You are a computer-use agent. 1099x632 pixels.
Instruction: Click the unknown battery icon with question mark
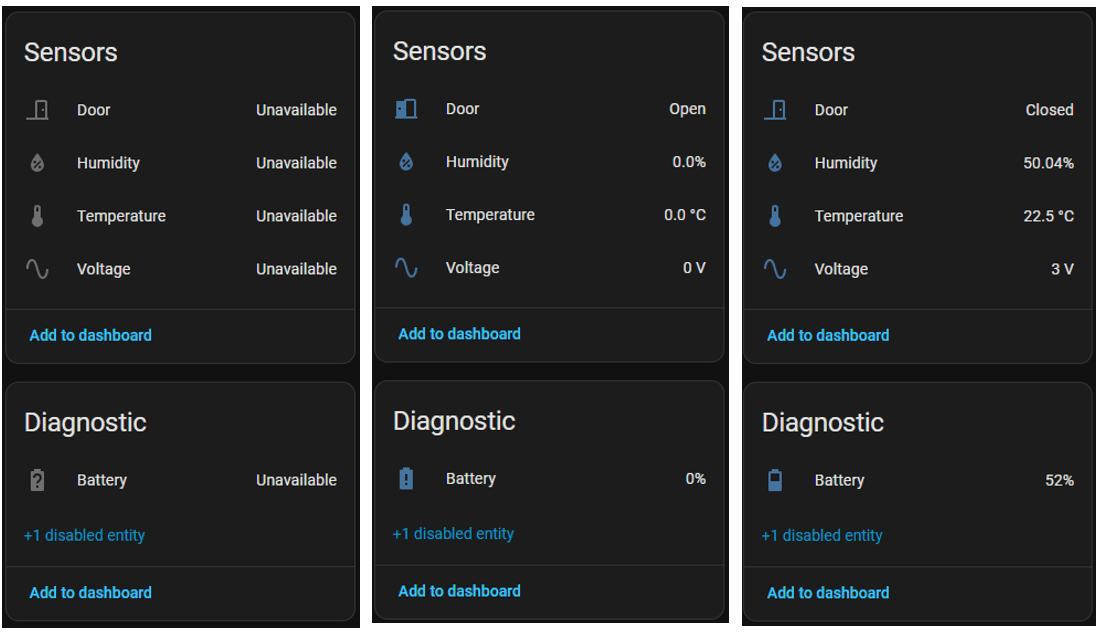[x=37, y=480]
